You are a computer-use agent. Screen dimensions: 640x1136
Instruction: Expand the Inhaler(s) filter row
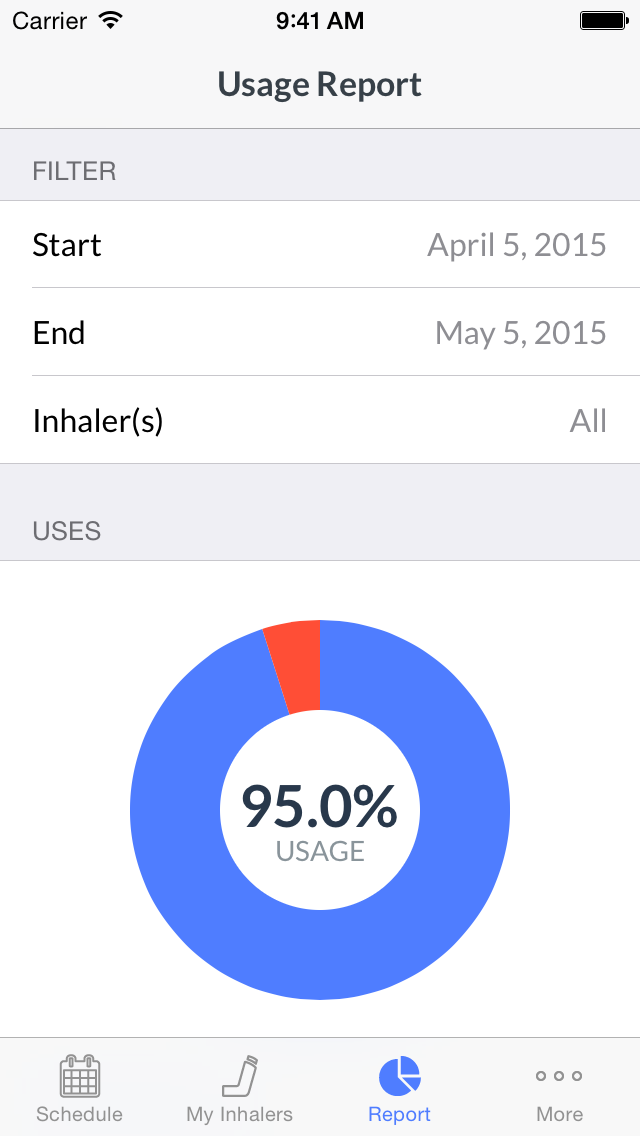[320, 420]
